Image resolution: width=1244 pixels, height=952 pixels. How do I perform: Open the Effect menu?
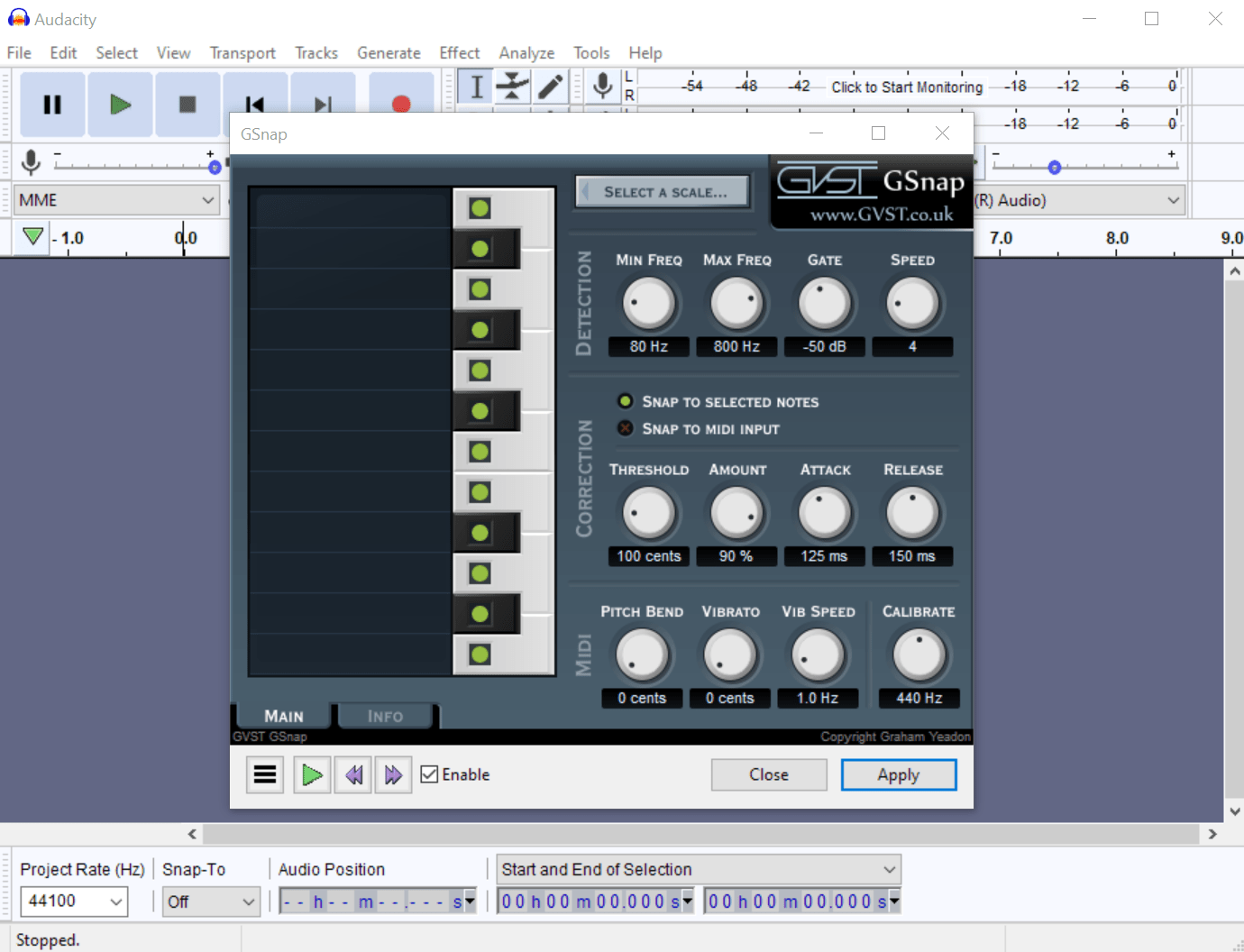point(460,53)
